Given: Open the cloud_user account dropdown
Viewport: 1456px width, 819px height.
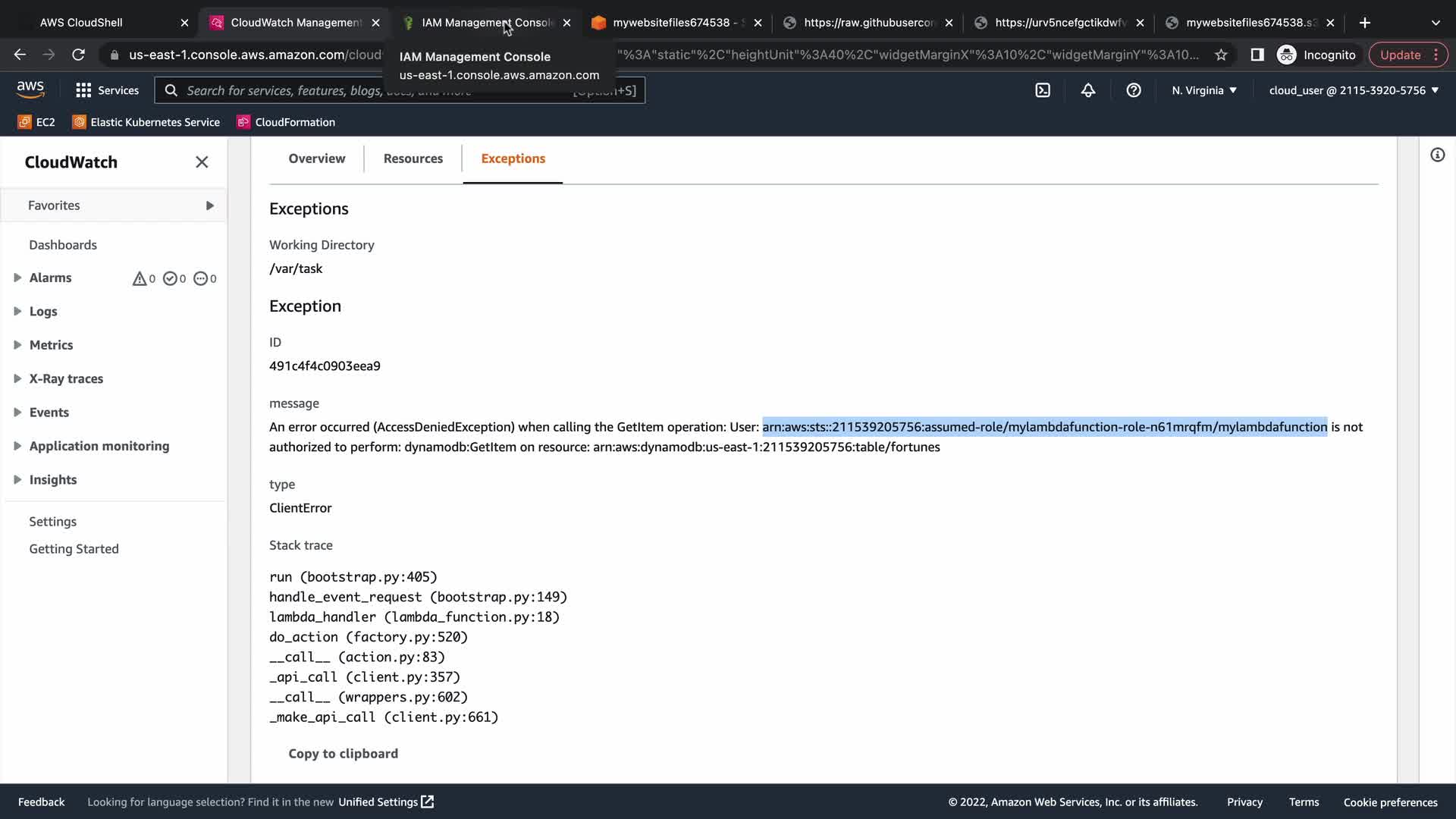Looking at the screenshot, I should 1354,90.
